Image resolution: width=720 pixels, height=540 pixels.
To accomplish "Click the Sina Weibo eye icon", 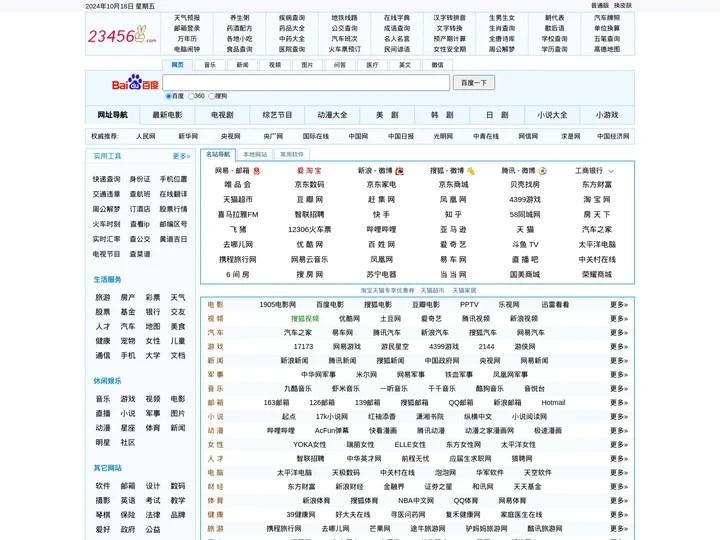I will pyautogui.click(x=399, y=171).
